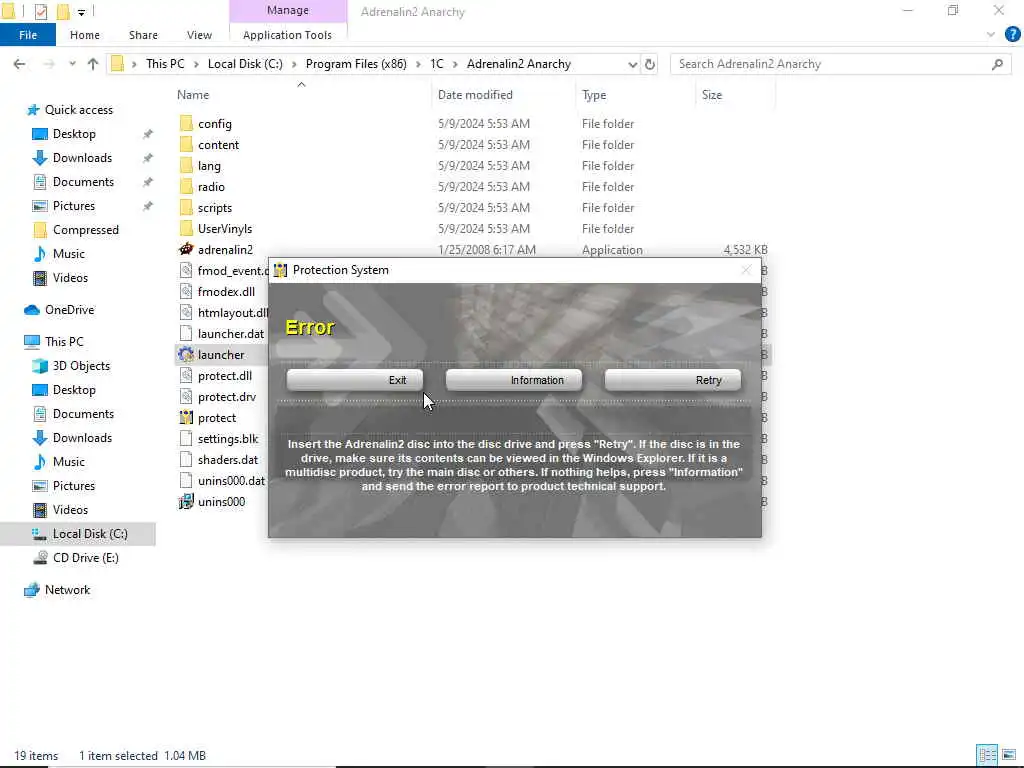Select the shaders.dat file
Viewport: 1024px width, 768px height.
(x=228, y=460)
